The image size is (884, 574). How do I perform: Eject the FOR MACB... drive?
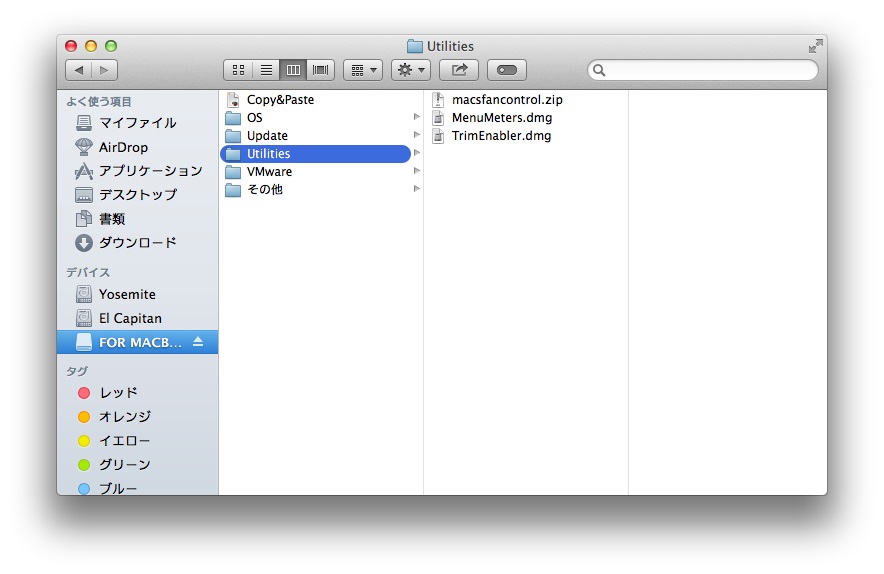tap(198, 342)
